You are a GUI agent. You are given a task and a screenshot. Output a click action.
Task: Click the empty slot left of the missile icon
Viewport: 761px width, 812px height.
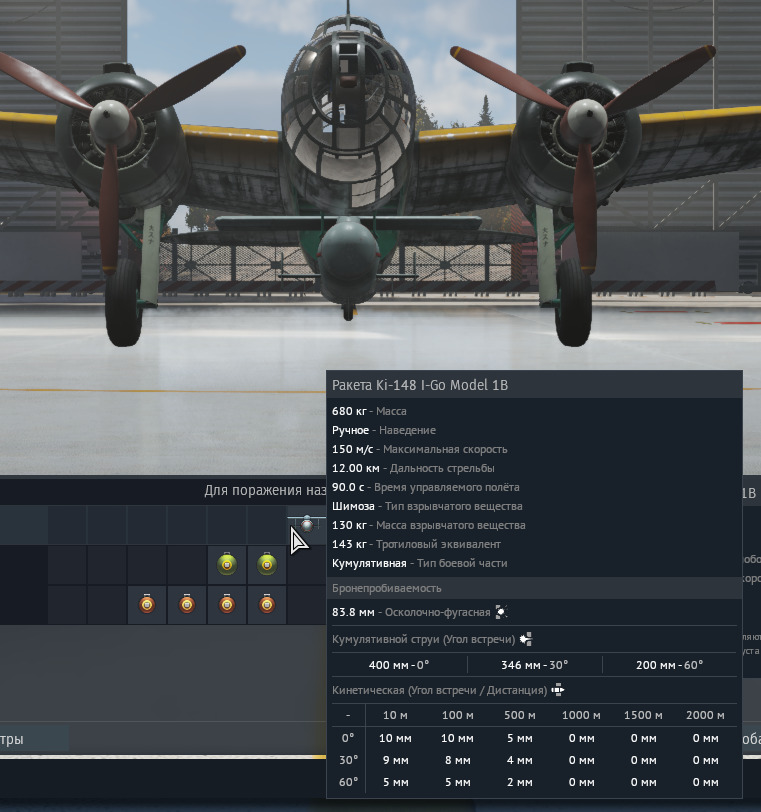coord(267,524)
